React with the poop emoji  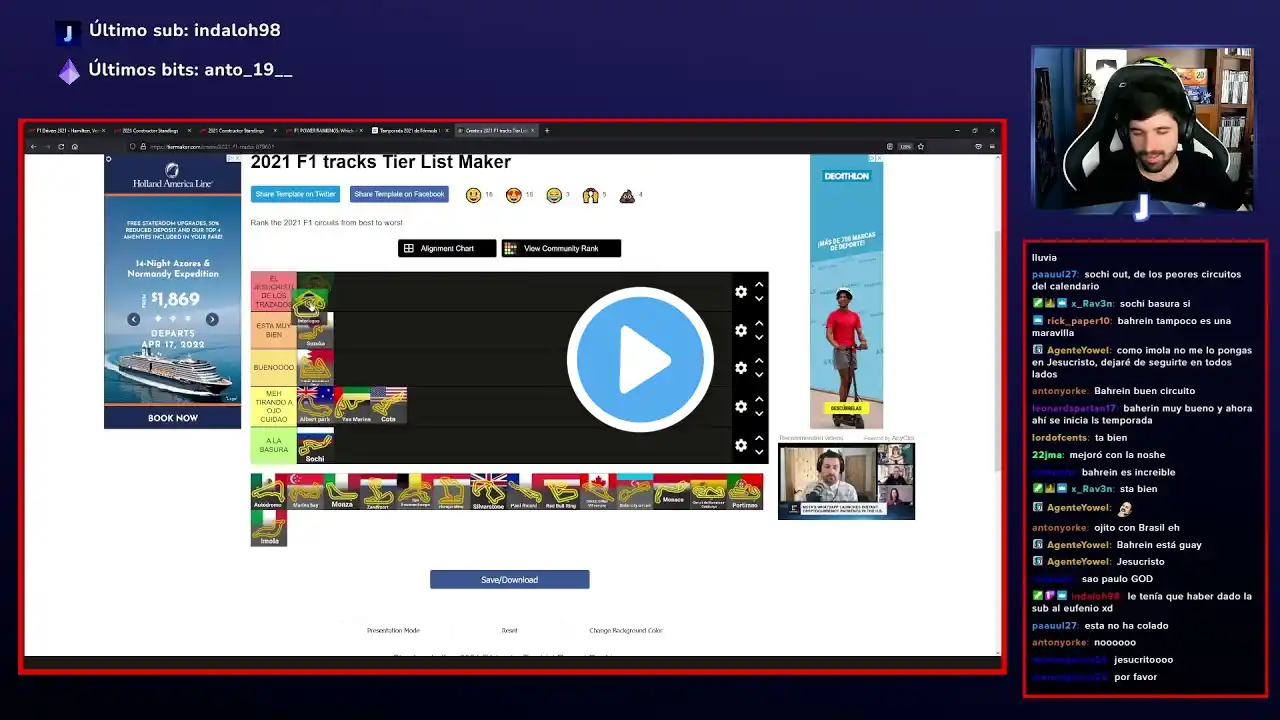[x=628, y=195]
